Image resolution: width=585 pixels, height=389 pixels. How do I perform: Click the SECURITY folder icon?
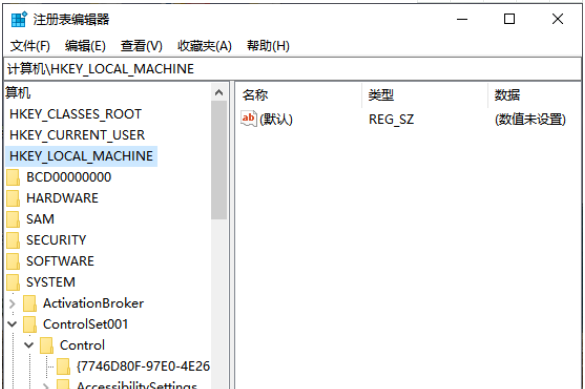[13, 240]
